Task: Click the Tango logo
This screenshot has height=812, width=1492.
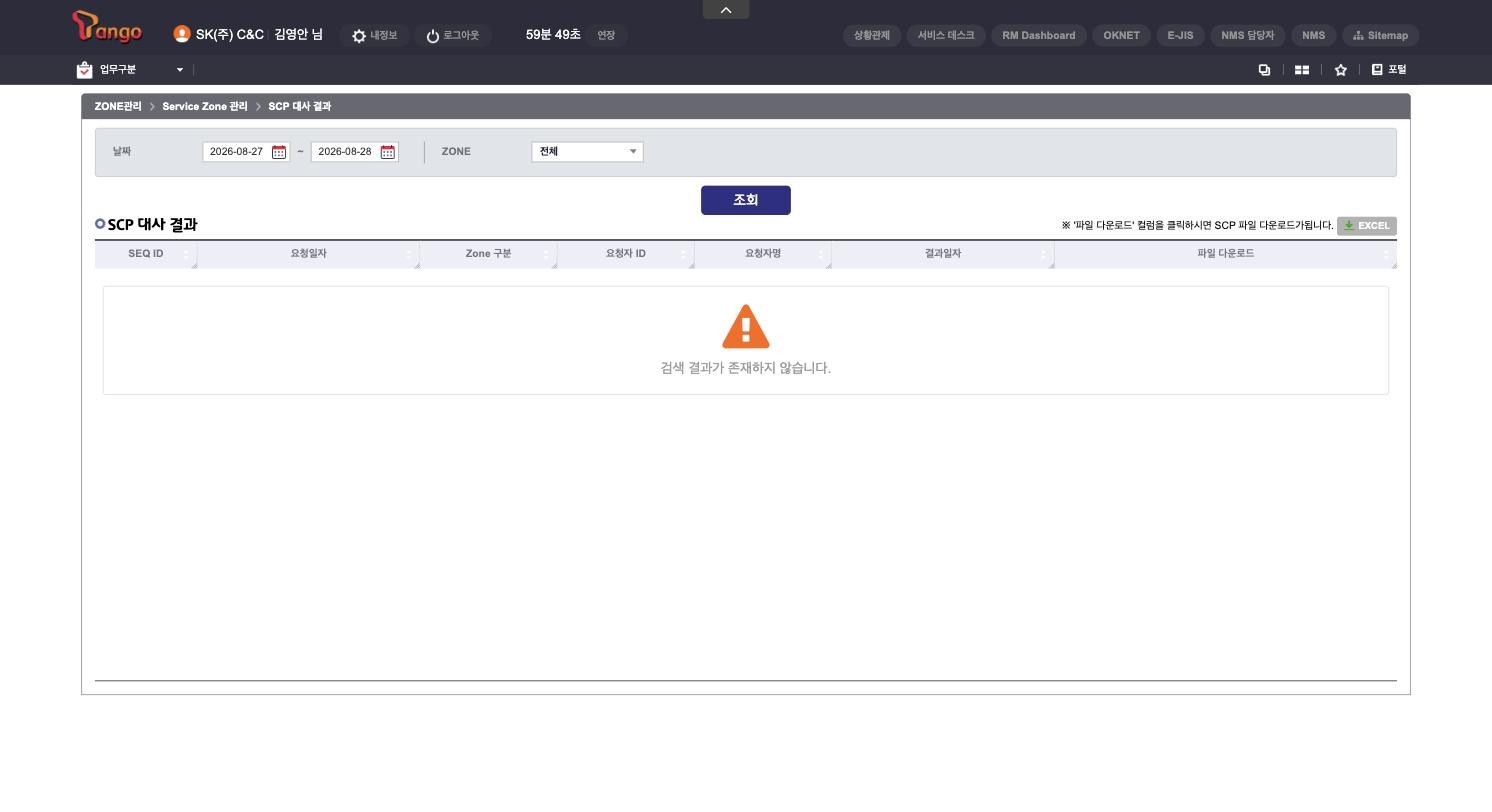Action: (107, 27)
